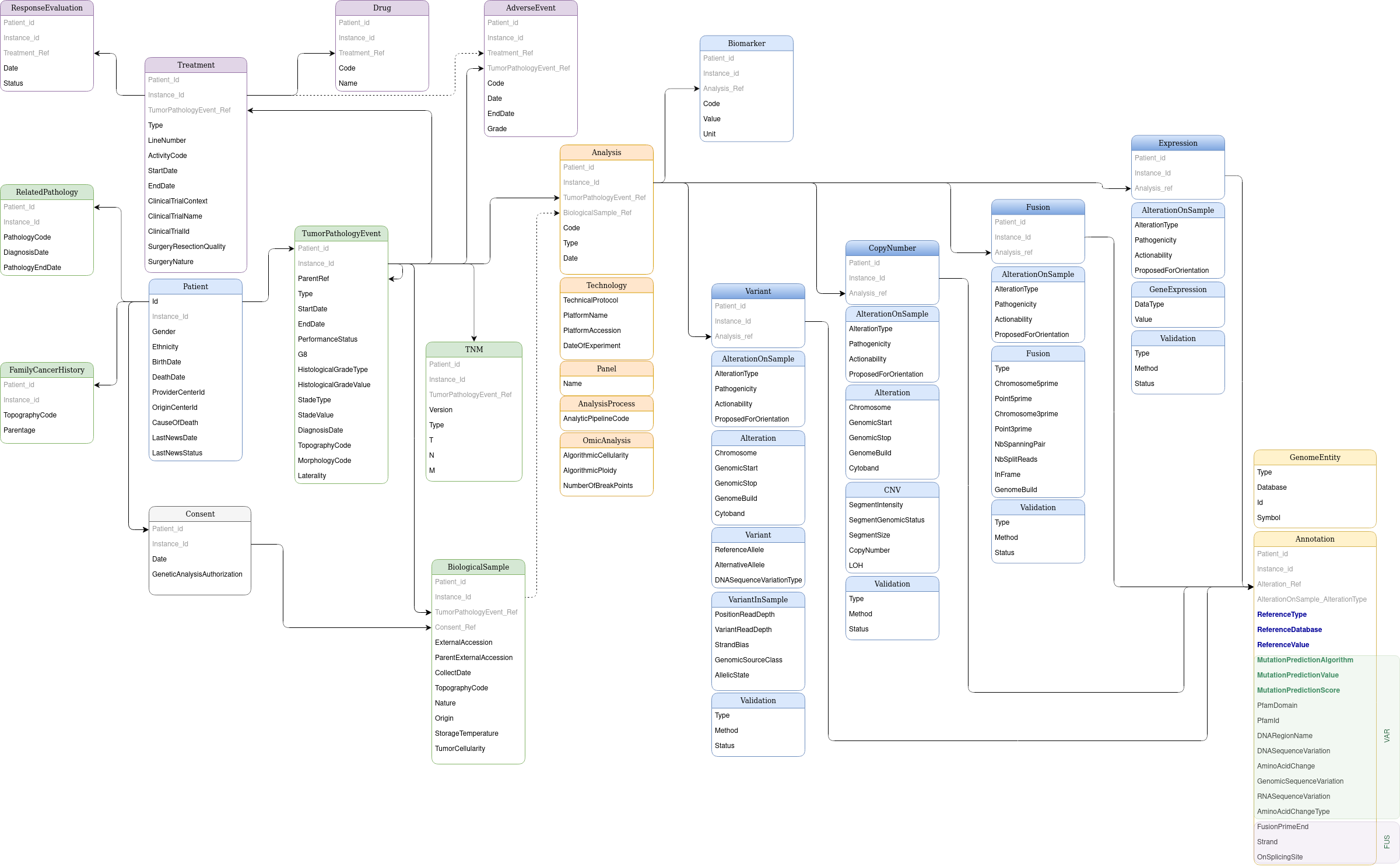Click the ReferenceDatabase field in Annotation
1400x867 pixels.
click(1289, 630)
